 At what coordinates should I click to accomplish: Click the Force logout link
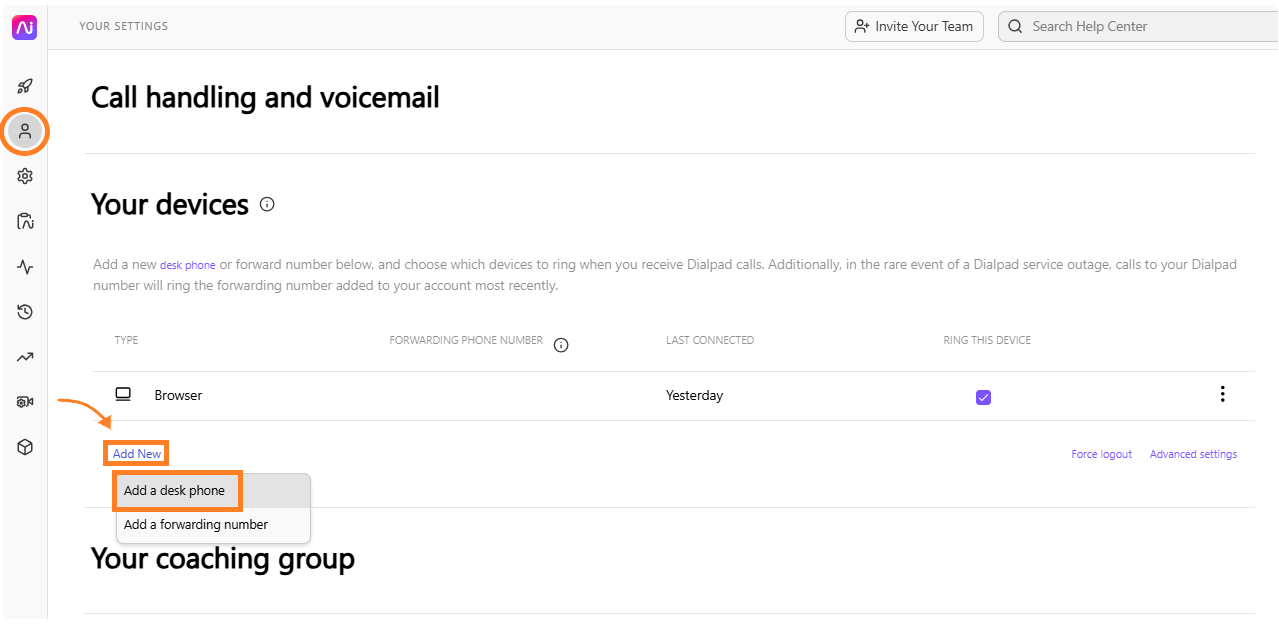(1101, 454)
